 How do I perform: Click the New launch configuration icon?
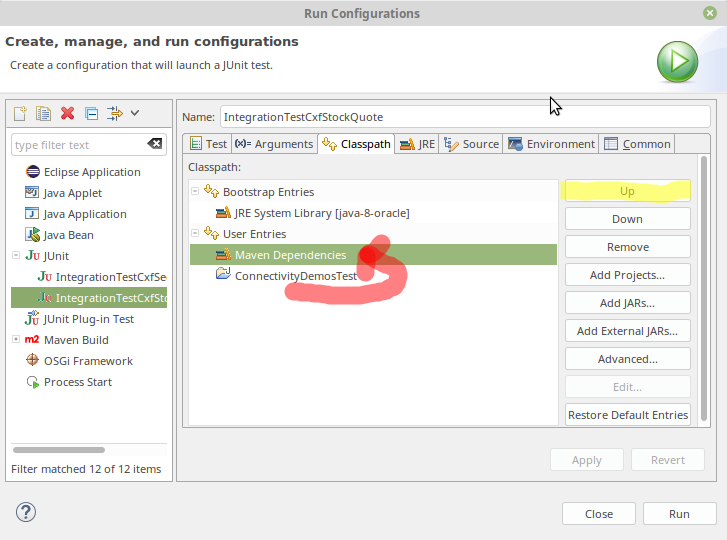(20, 113)
